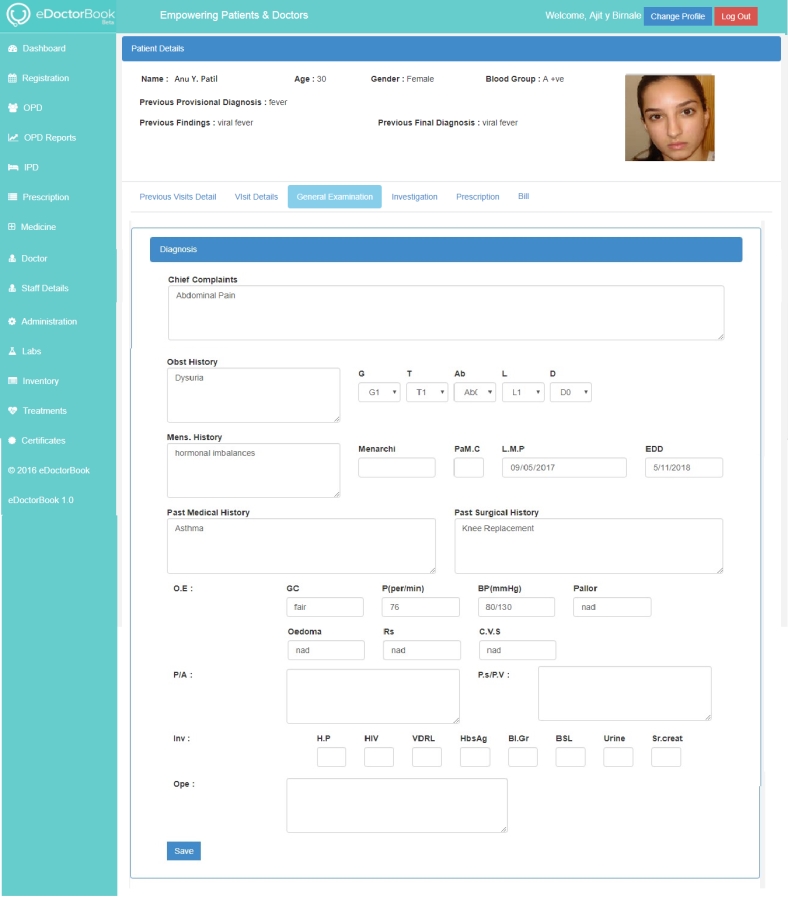This screenshot has width=788, height=900.
Task: Open the Previous Visits Detail tab
Action: [x=177, y=197]
